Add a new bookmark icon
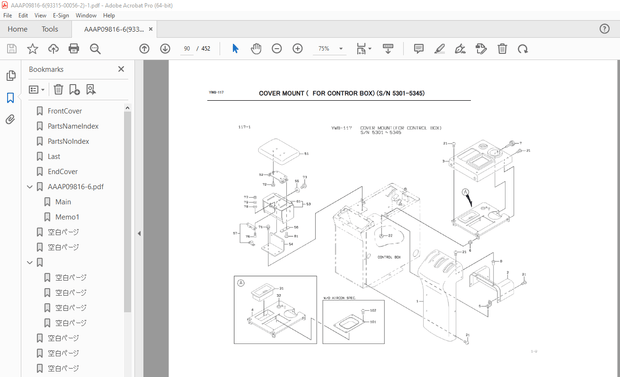Screen dimensions: 620x377 coord(74,90)
